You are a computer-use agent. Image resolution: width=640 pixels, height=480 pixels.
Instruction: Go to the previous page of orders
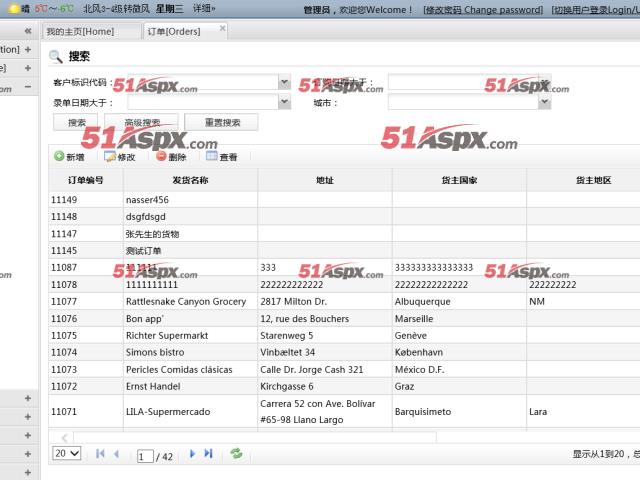pos(116,454)
